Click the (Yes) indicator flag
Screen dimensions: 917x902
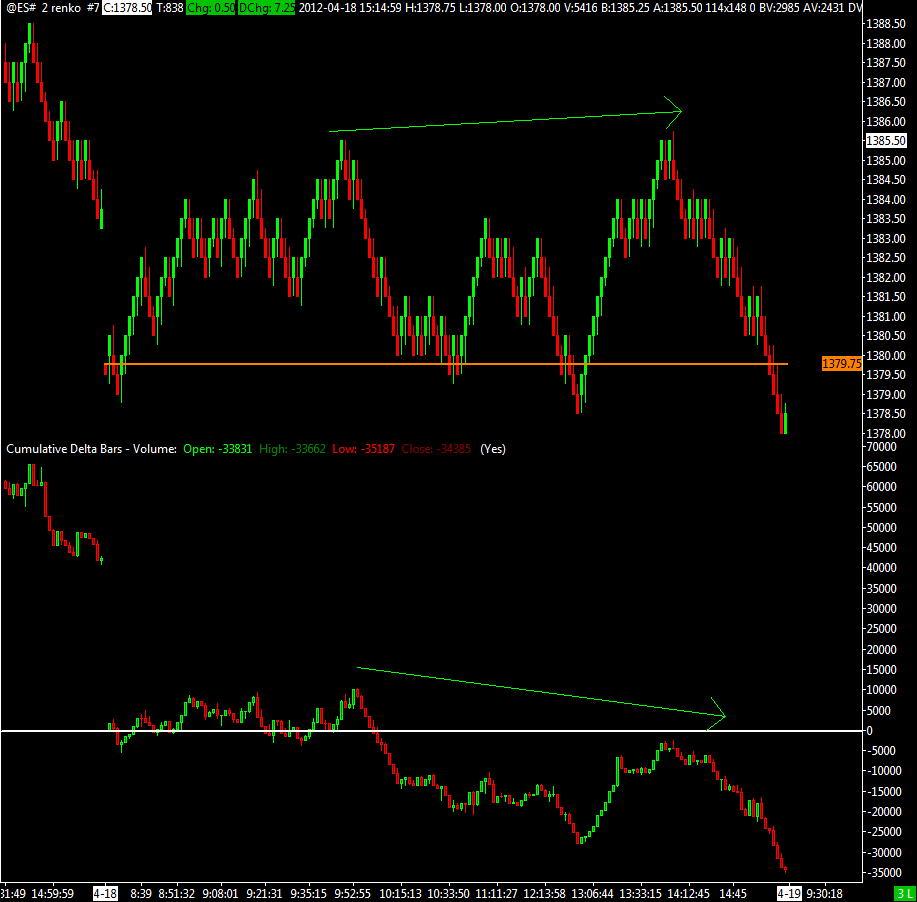coord(493,449)
